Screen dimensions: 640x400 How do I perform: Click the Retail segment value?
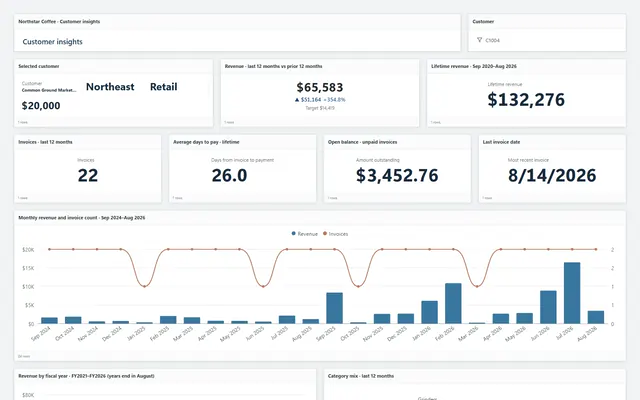(x=164, y=87)
